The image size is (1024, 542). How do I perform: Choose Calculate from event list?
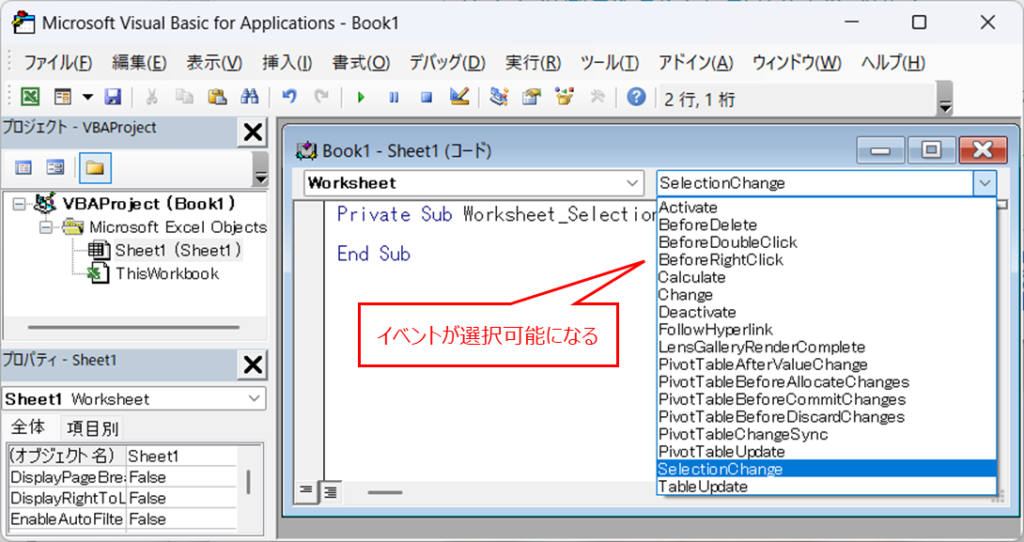(827, 278)
